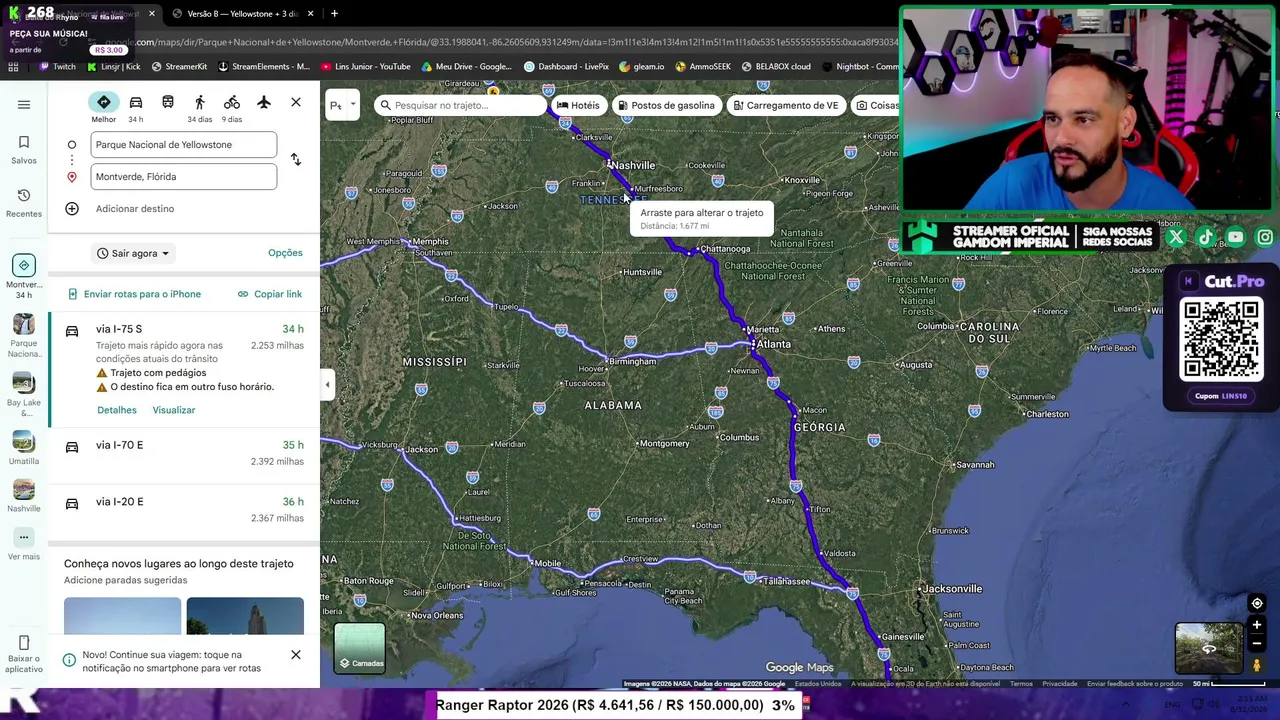
Task: Select the flights travel mode
Action: pos(264,102)
